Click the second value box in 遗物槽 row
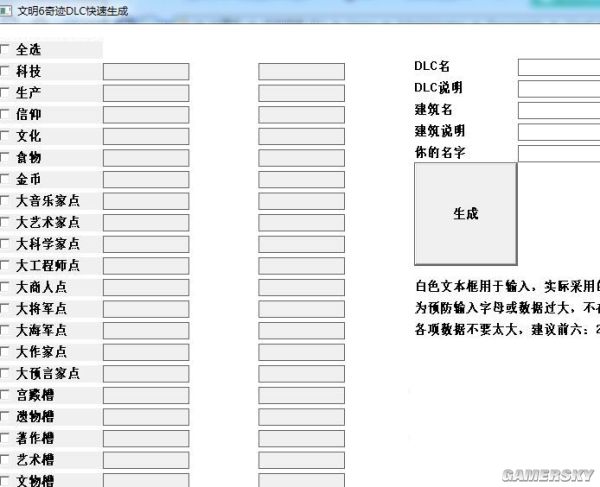Screen dimensions: 600x487 coord(302,417)
